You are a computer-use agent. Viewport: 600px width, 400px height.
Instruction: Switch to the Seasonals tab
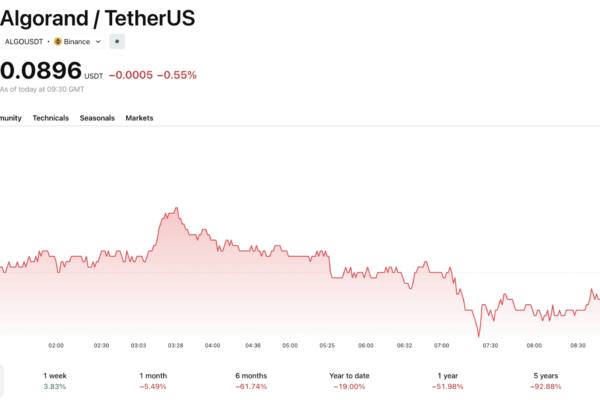pos(97,118)
